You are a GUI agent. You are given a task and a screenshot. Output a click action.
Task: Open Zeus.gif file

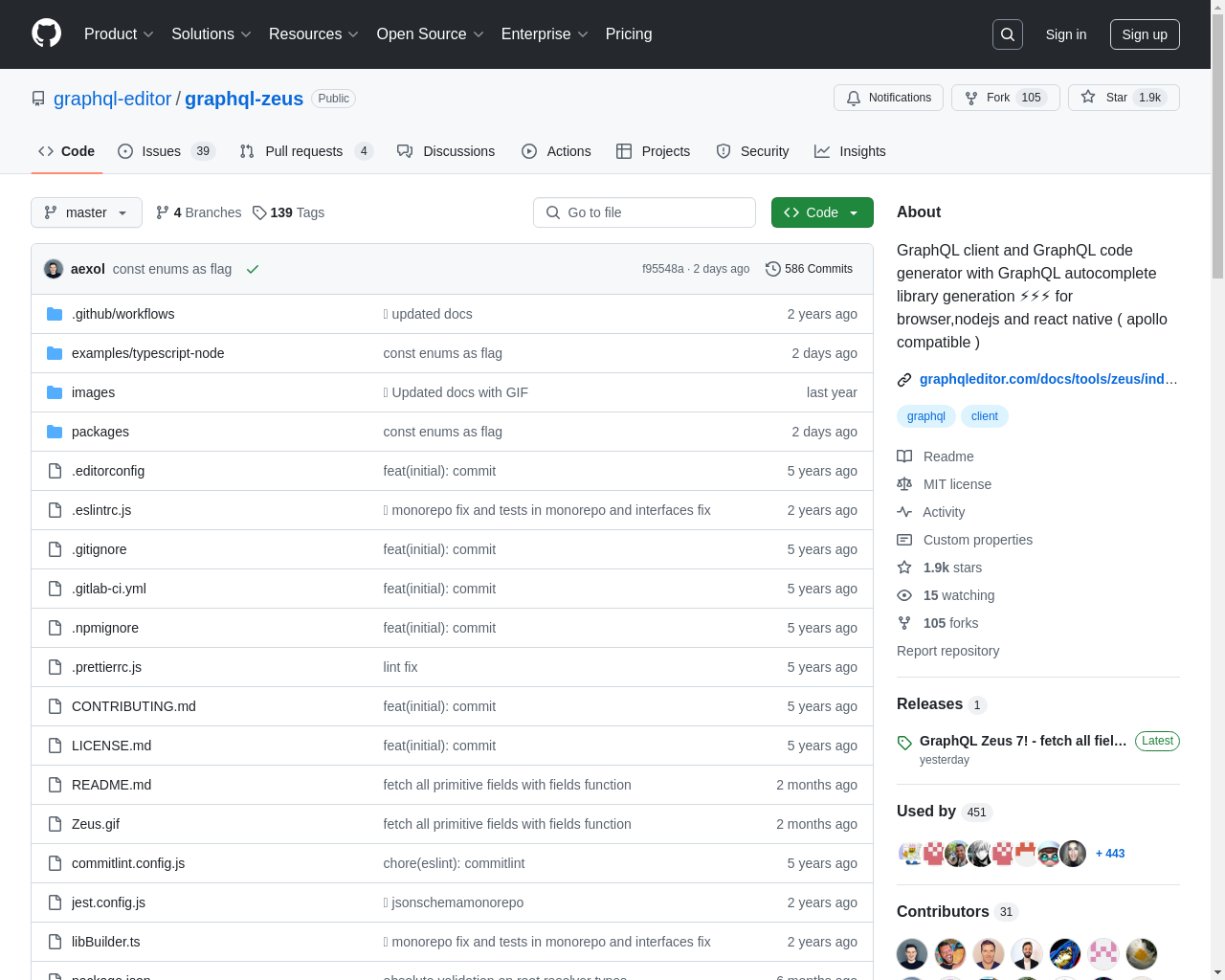click(96, 824)
